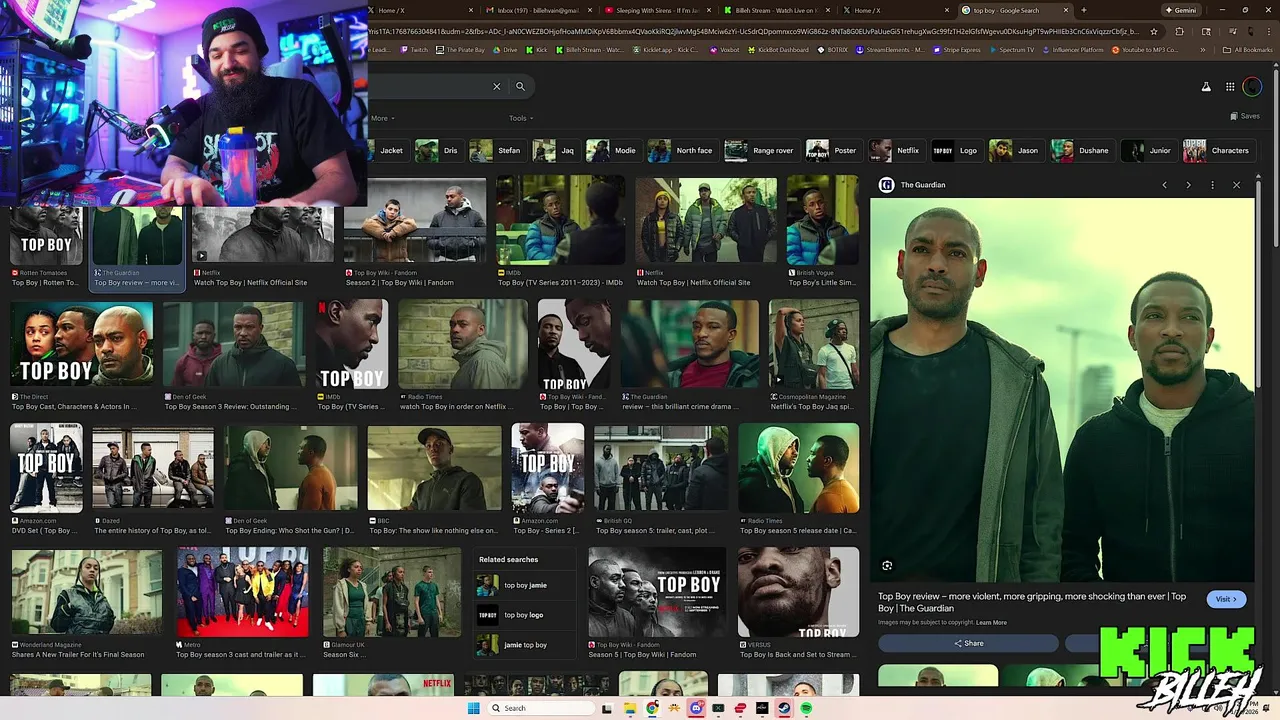This screenshot has width=1280, height=720.
Task: Click the Visit button
Action: (x=1226, y=599)
